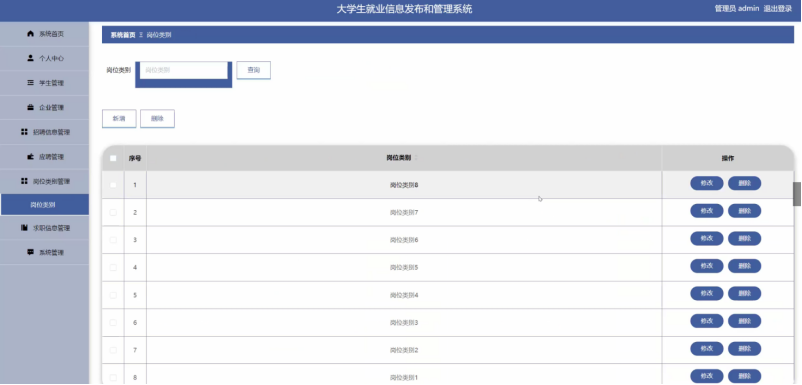Click 删除 for row 岗位类别6
Screen dimensions: 802x385
(745, 238)
